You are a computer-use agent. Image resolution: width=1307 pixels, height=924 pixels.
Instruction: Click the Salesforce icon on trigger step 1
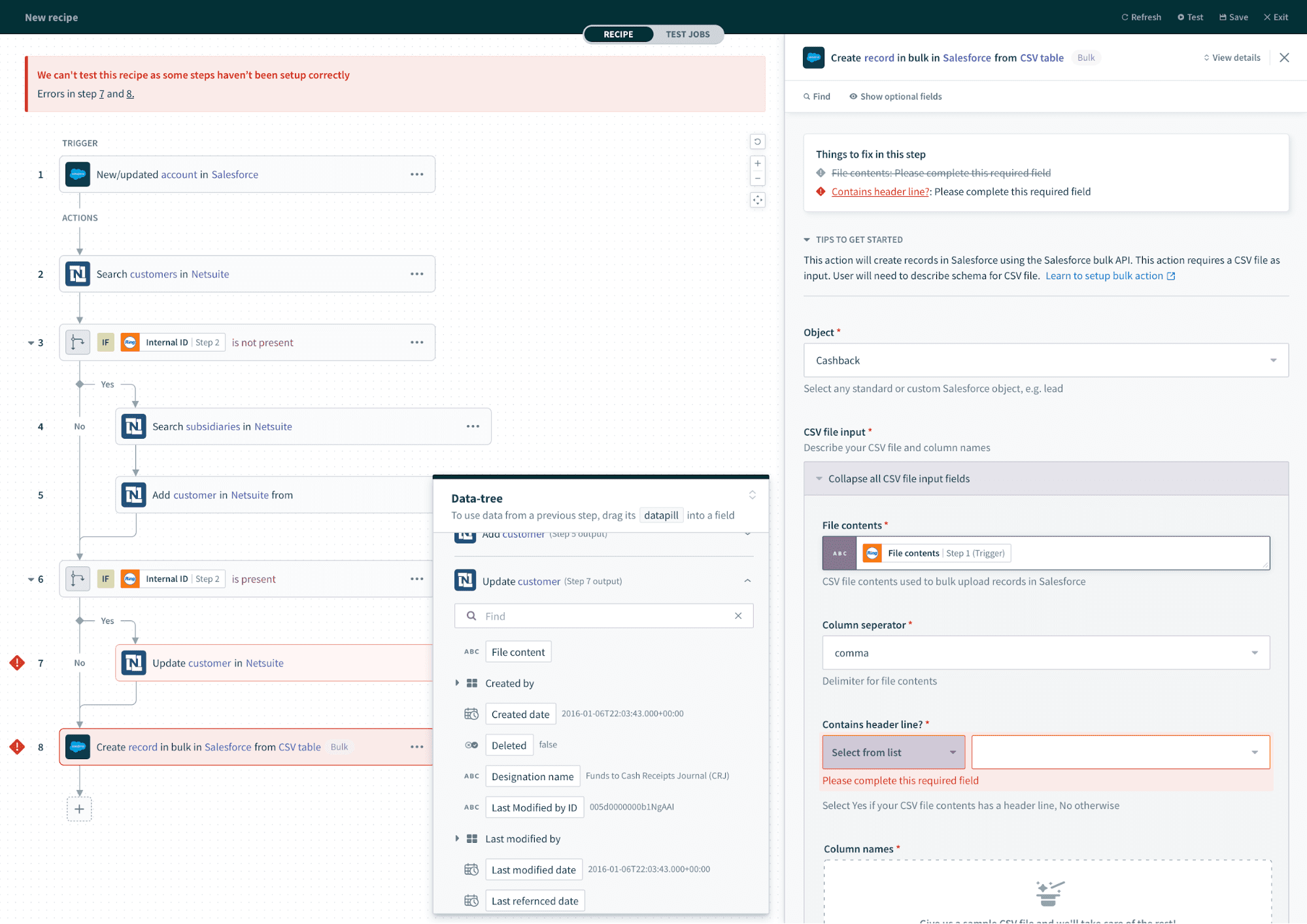(x=78, y=175)
